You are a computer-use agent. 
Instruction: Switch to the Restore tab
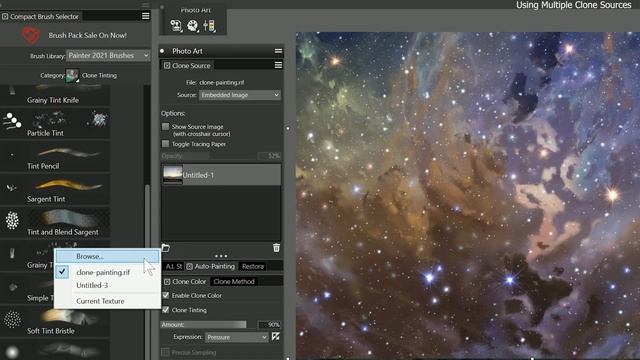point(253,267)
